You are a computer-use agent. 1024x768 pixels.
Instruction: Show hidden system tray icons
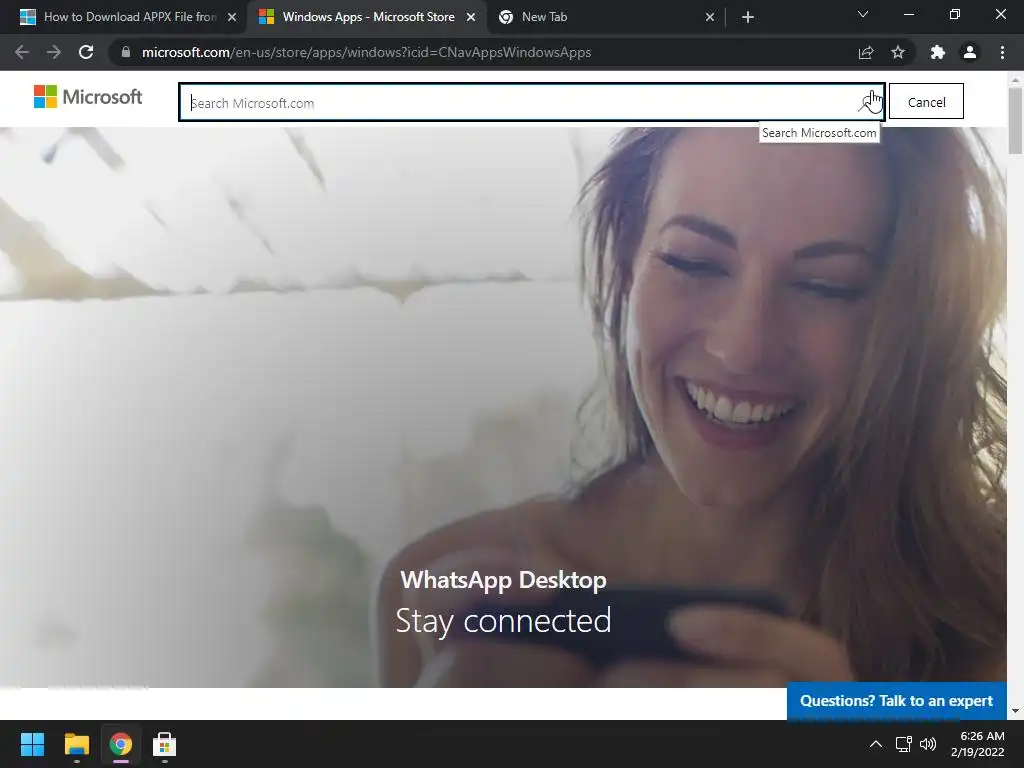click(x=876, y=744)
